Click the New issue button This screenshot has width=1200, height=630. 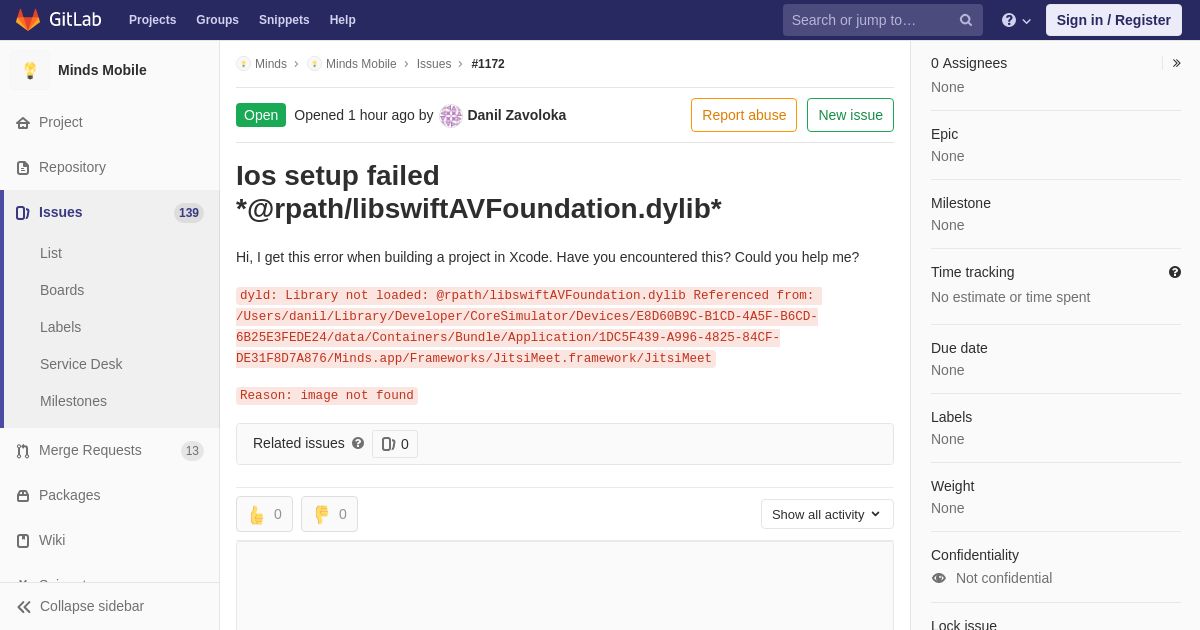(x=850, y=115)
